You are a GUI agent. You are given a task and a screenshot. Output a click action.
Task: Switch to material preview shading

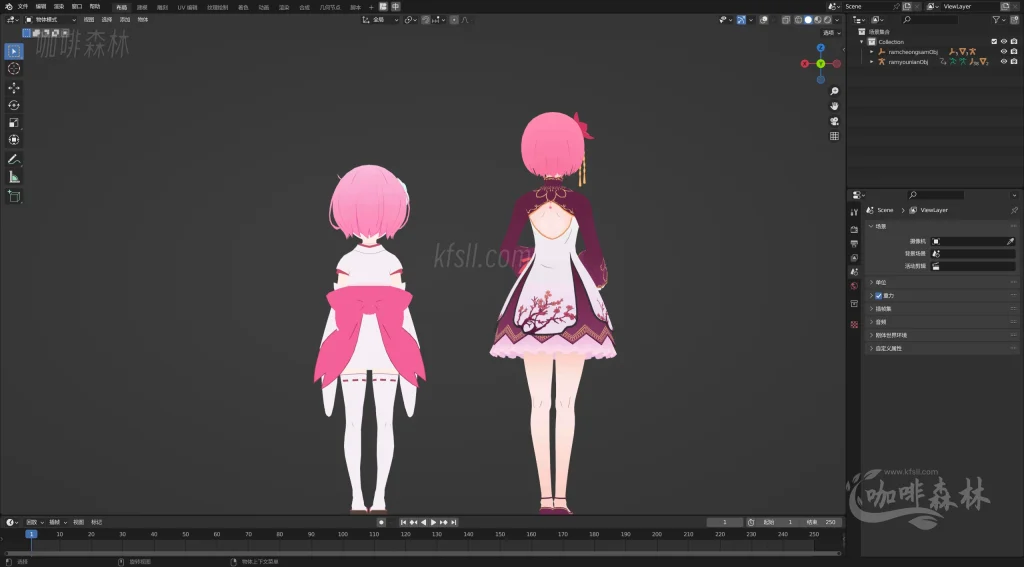[x=818, y=20]
